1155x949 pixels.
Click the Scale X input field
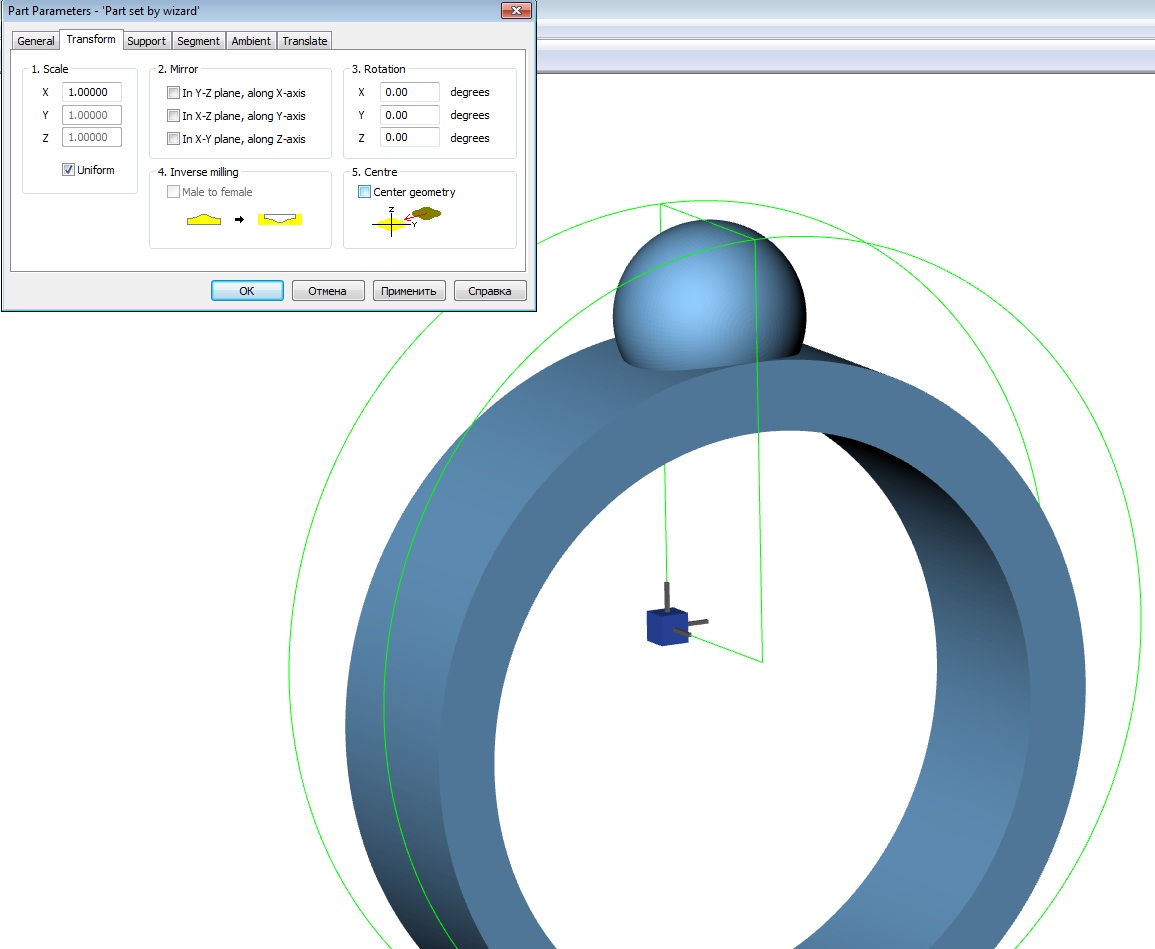(91, 92)
